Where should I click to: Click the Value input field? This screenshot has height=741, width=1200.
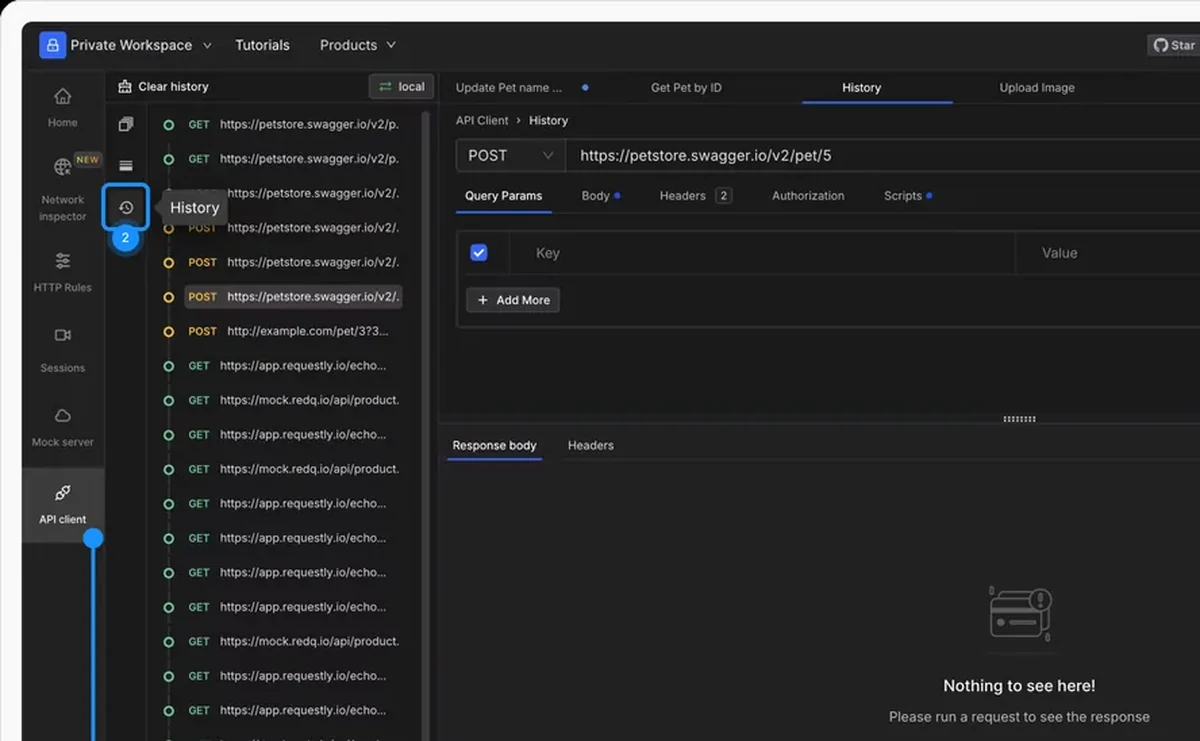[1108, 253]
